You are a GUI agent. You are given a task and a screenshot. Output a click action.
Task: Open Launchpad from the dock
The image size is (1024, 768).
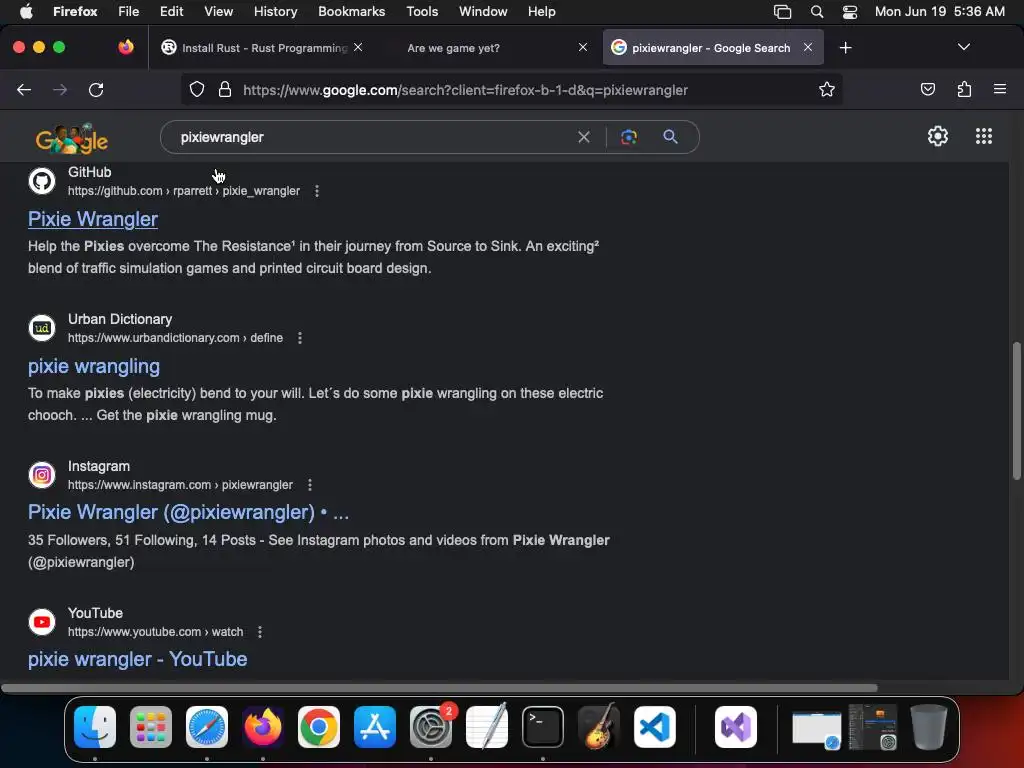click(151, 727)
